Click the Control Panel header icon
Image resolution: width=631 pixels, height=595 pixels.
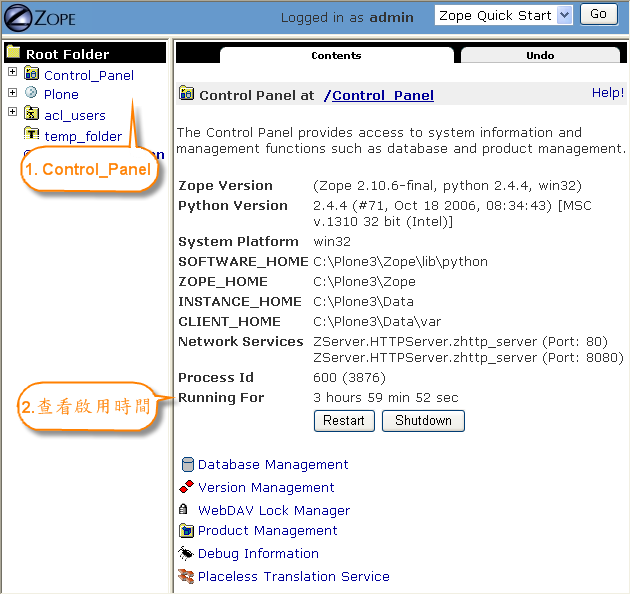click(x=186, y=93)
